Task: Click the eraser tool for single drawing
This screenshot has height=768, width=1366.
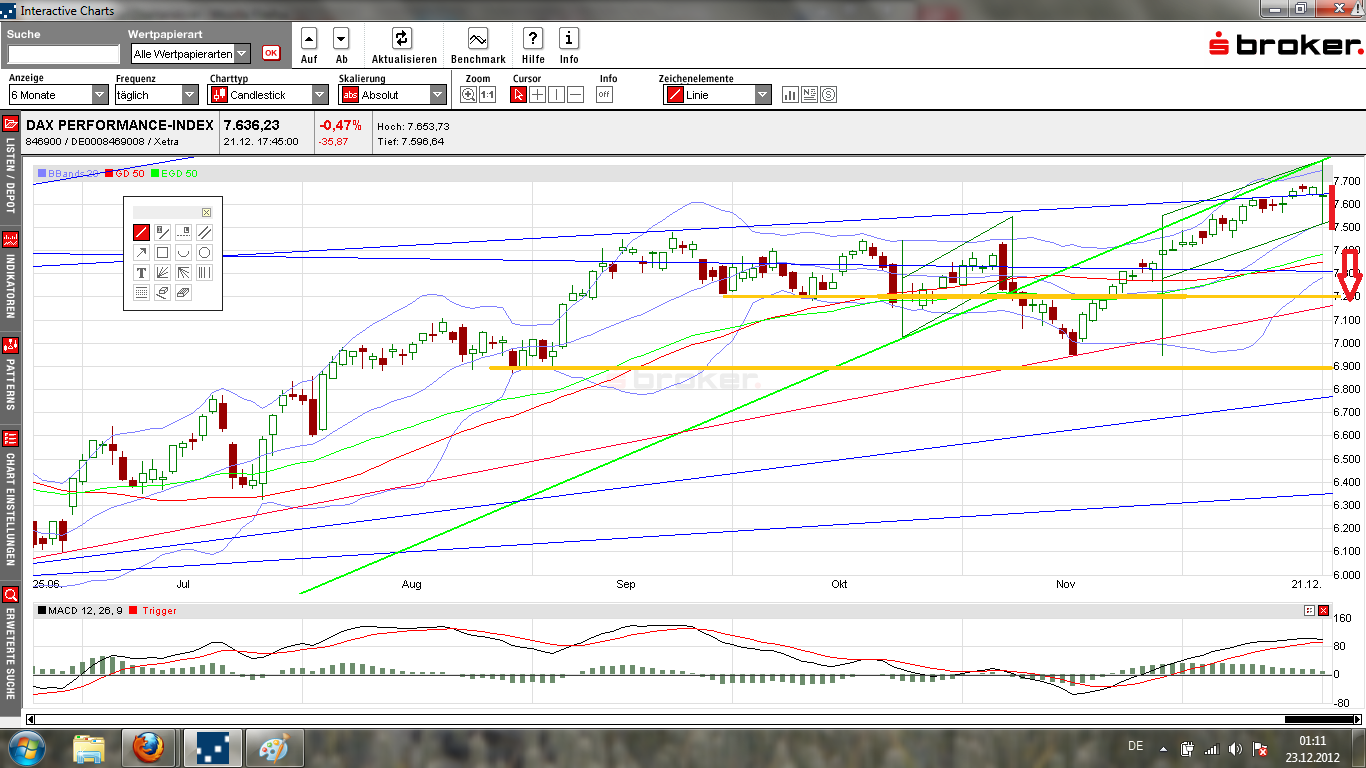Action: (162, 293)
